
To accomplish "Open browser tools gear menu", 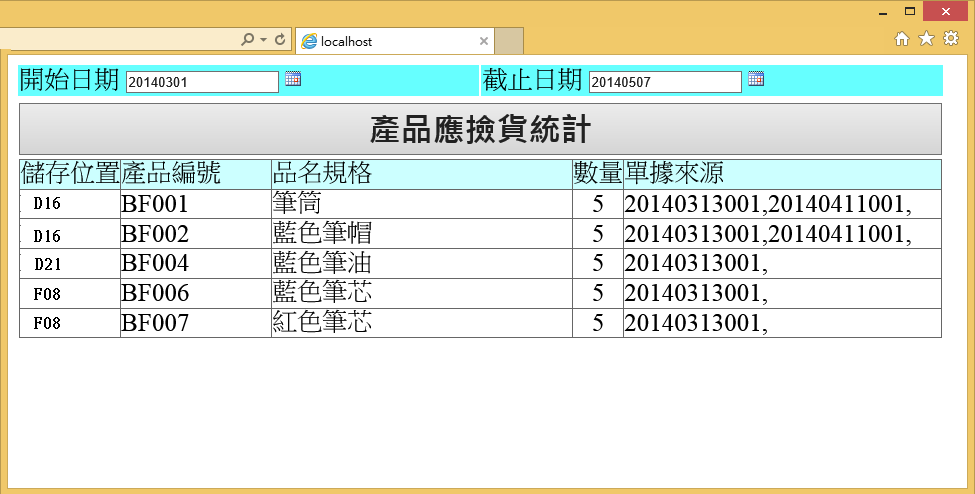I will [951, 39].
